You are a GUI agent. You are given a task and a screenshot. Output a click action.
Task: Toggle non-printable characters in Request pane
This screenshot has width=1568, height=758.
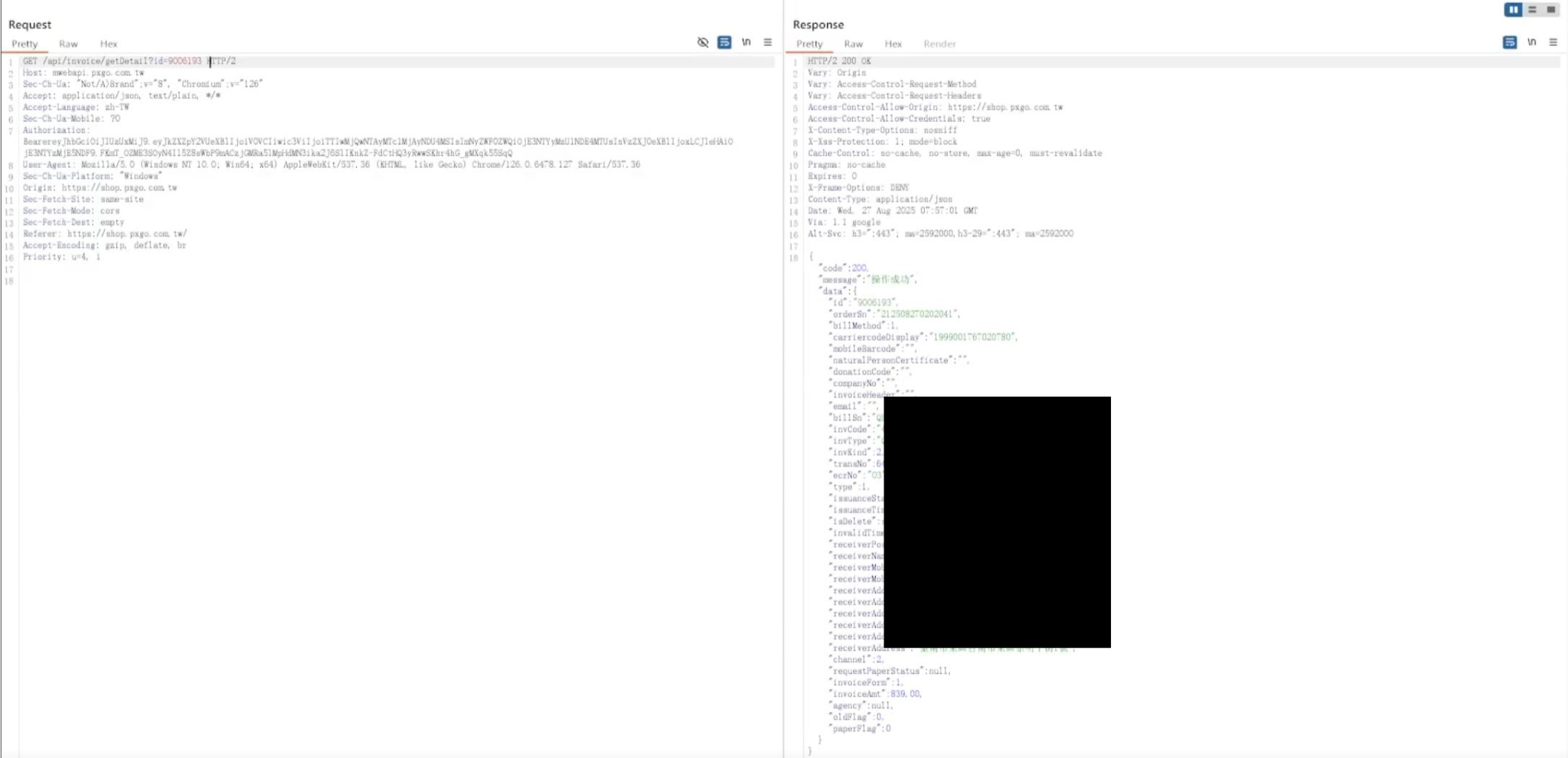point(746,42)
